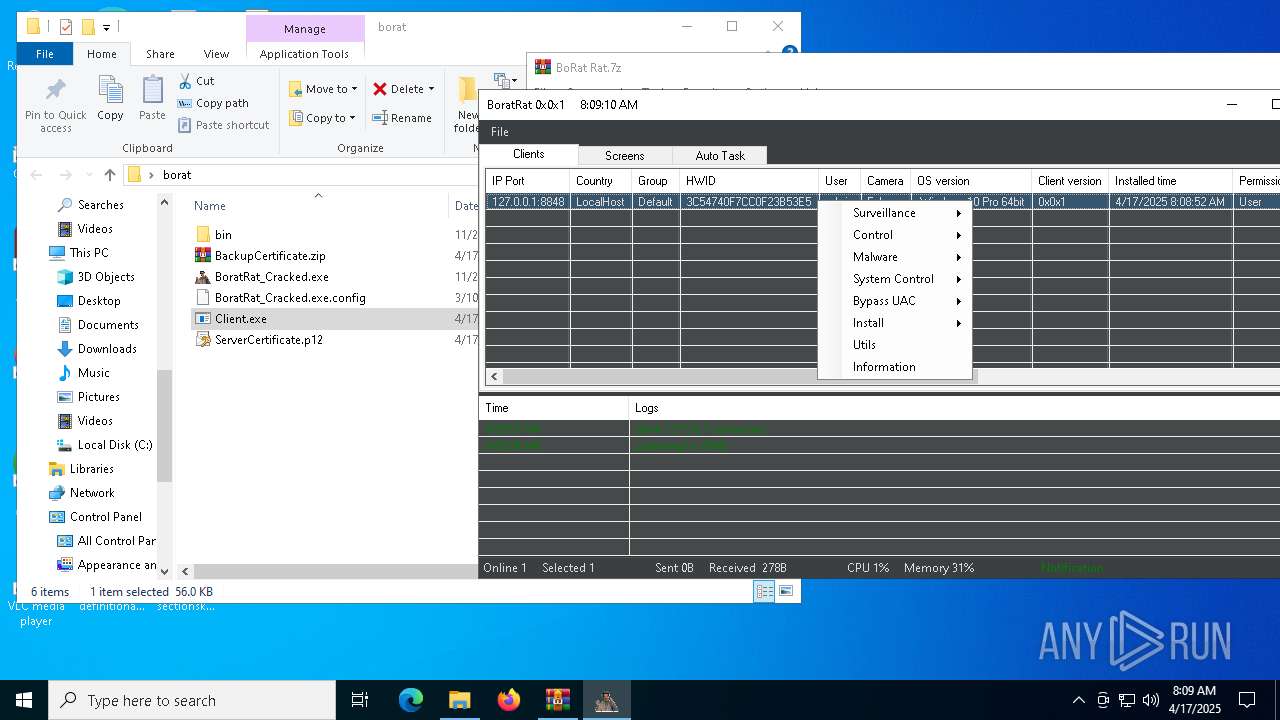
Task: Open the Application Tools tab
Action: [x=304, y=54]
